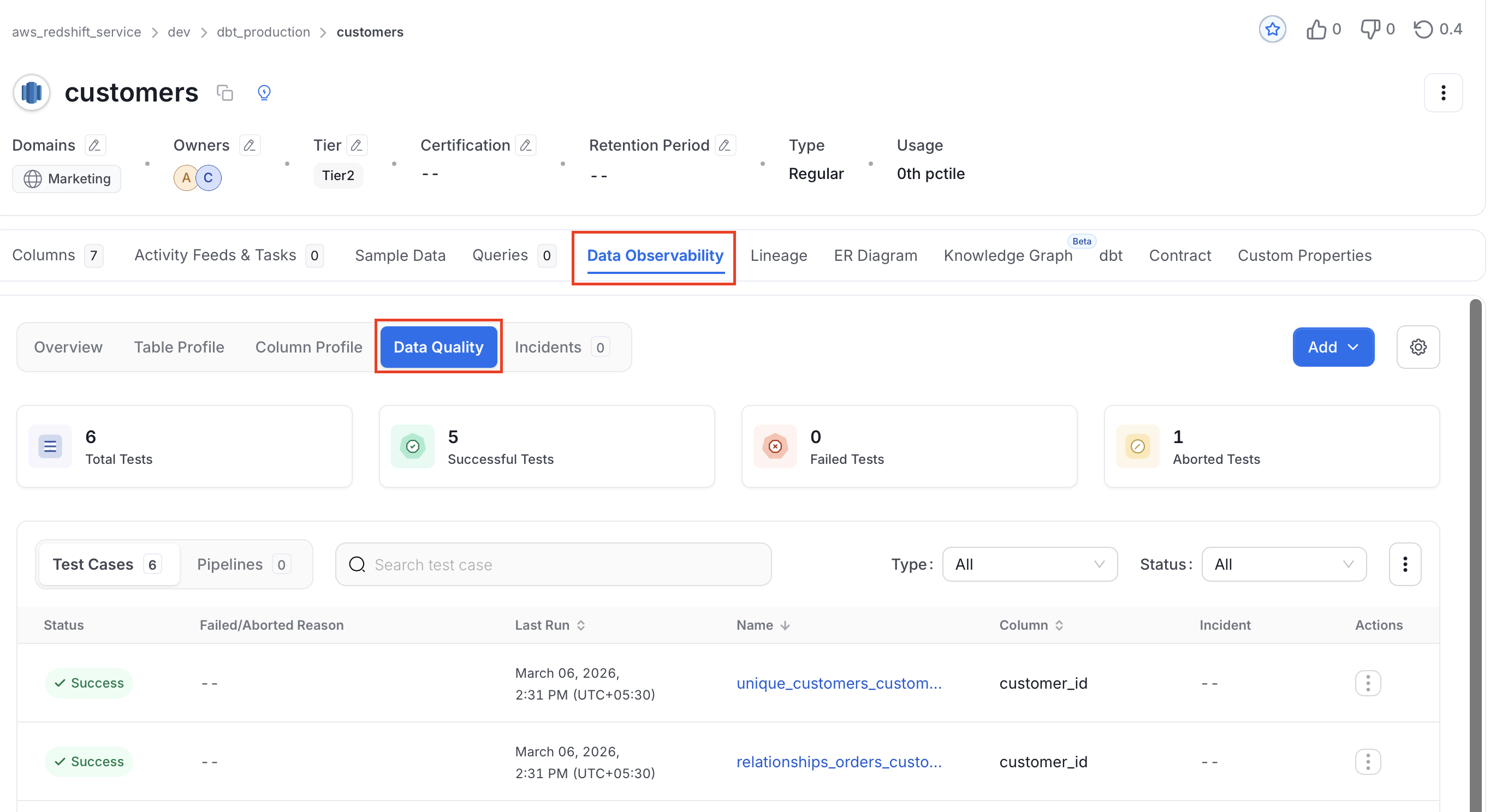Viewport: 1496px width, 812px height.
Task: Open version history 0.4 icon
Action: (x=1423, y=29)
